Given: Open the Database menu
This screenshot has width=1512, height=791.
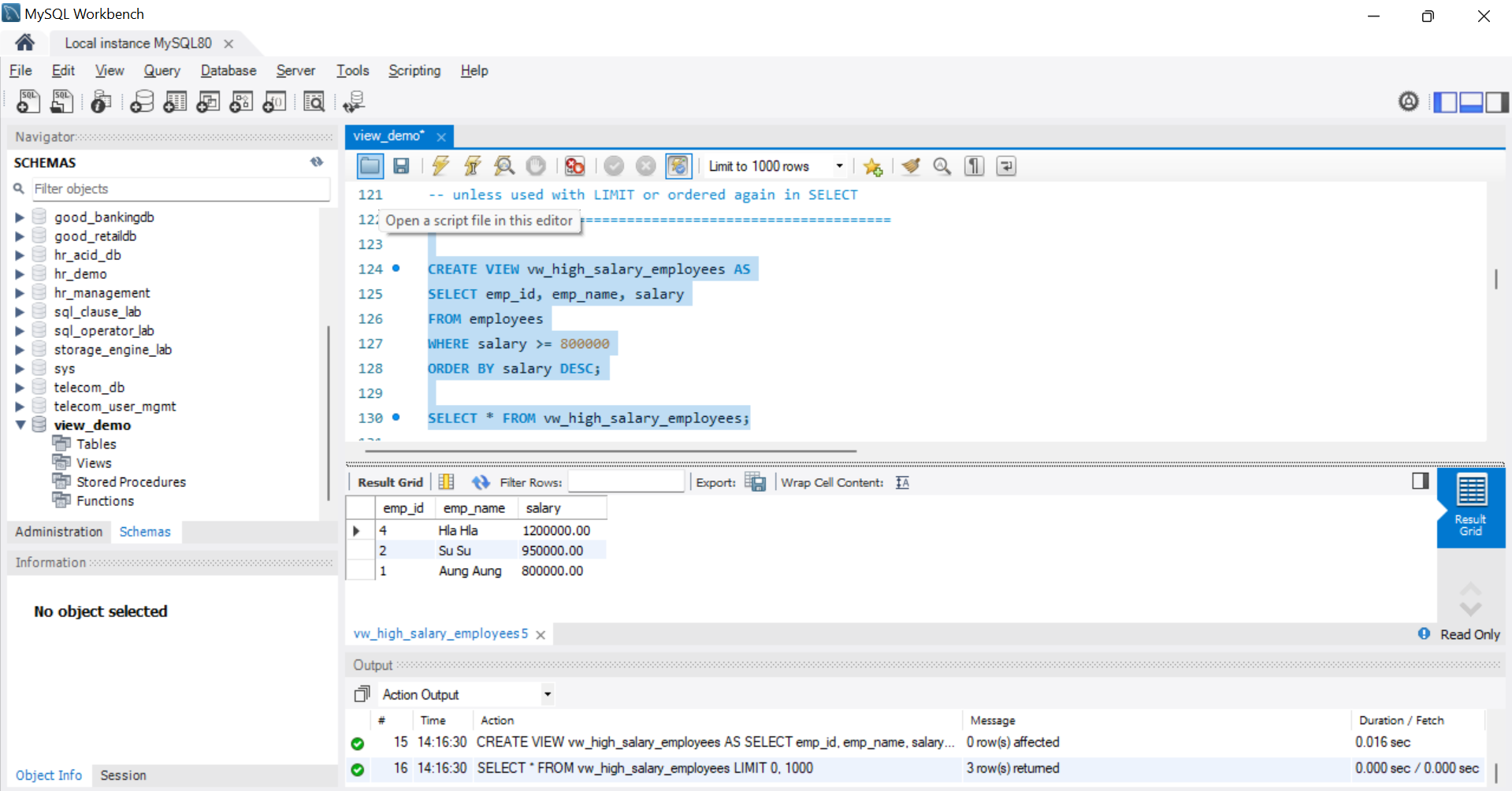Looking at the screenshot, I should coord(228,70).
